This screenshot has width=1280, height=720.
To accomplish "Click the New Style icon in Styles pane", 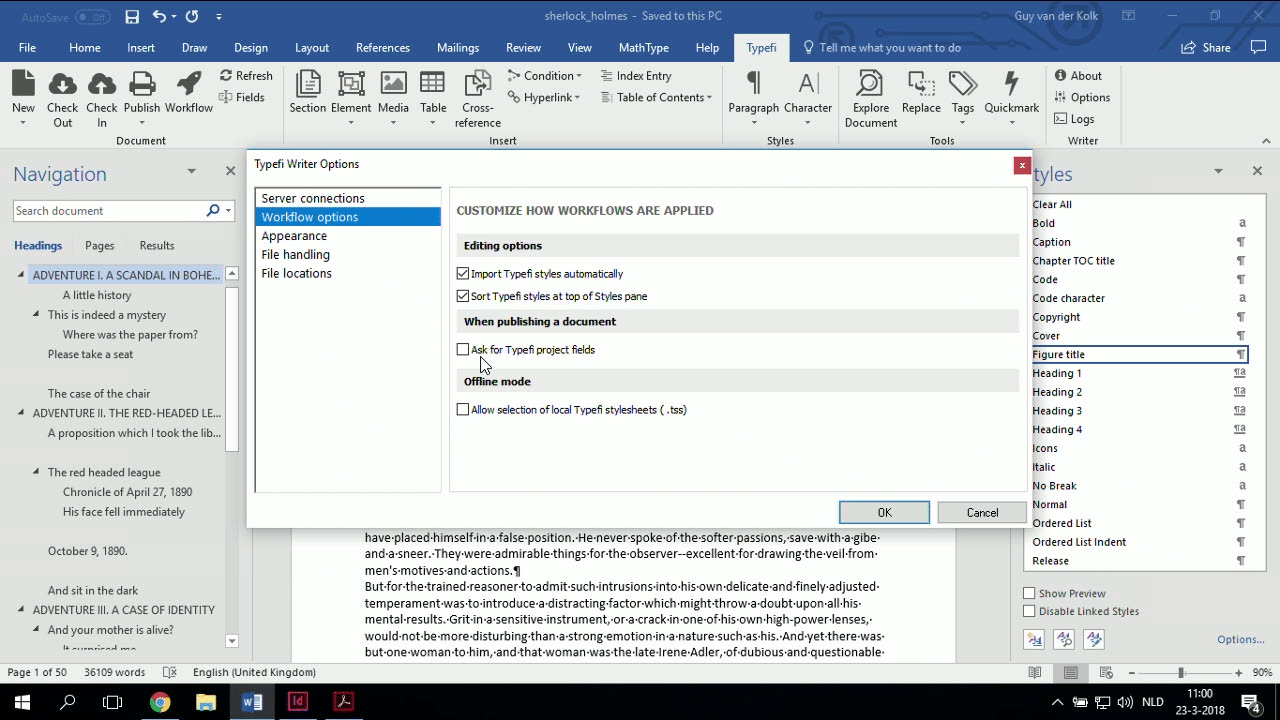I will pos(1034,639).
